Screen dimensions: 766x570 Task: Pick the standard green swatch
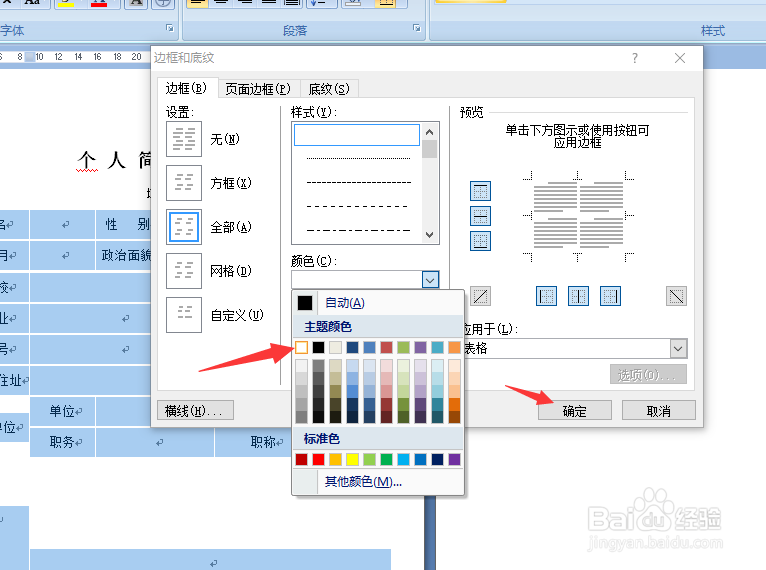pos(386,459)
